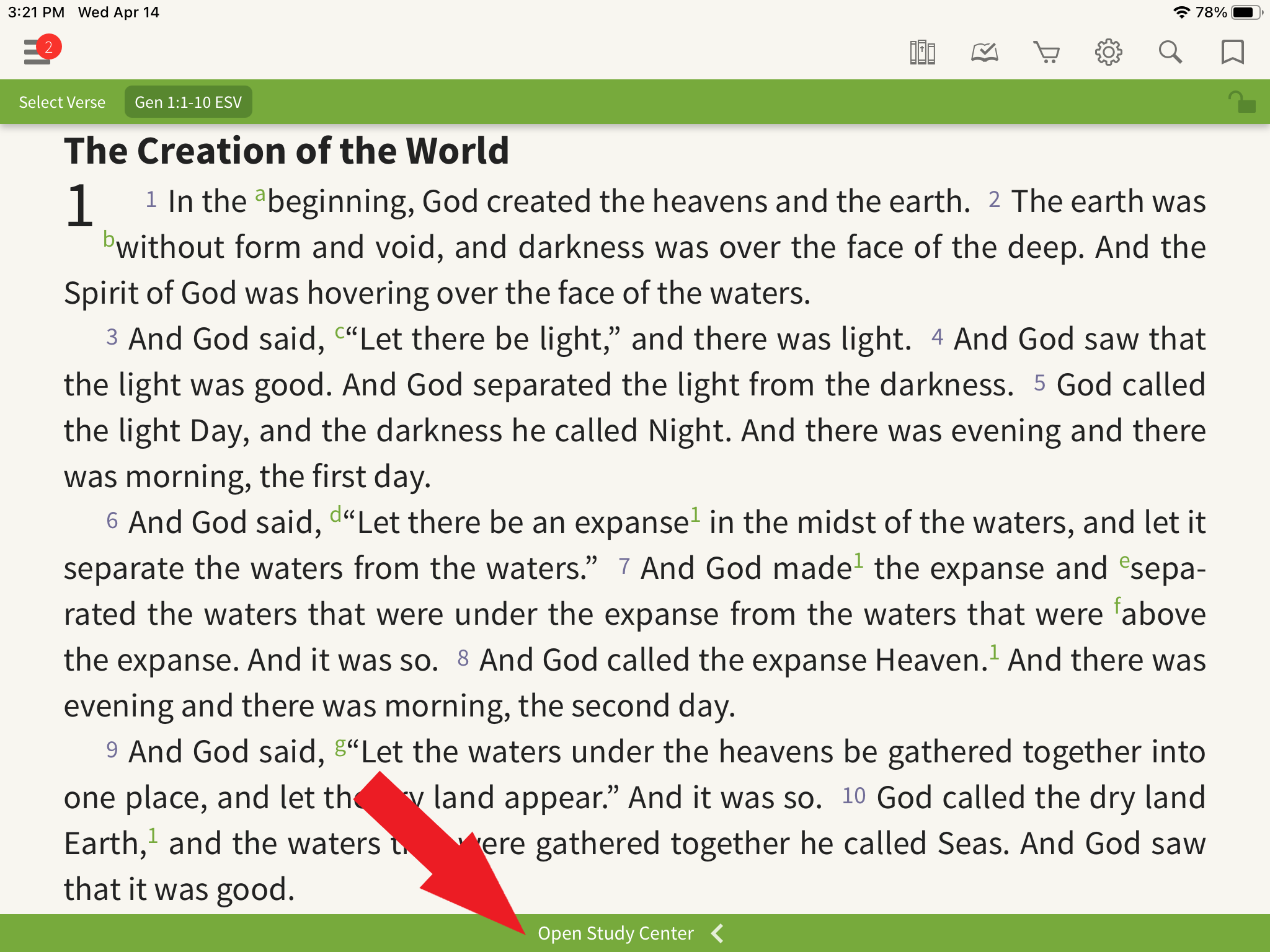Tap heading The Creation of the World

pyautogui.click(x=286, y=151)
